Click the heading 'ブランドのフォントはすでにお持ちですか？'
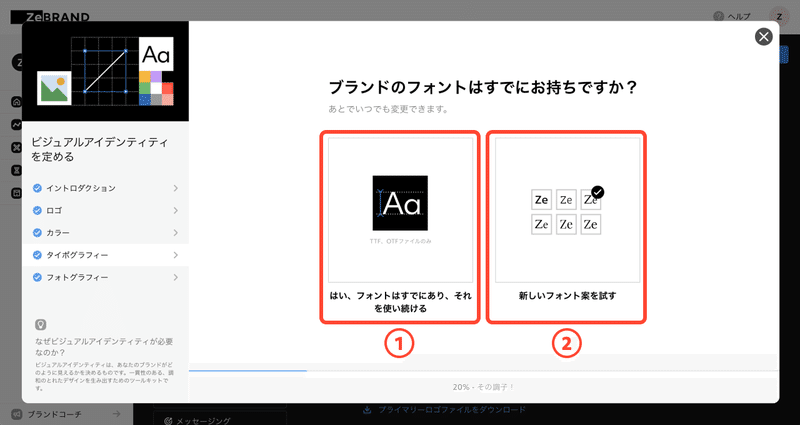Image resolution: width=800 pixels, height=425 pixels. [x=483, y=87]
